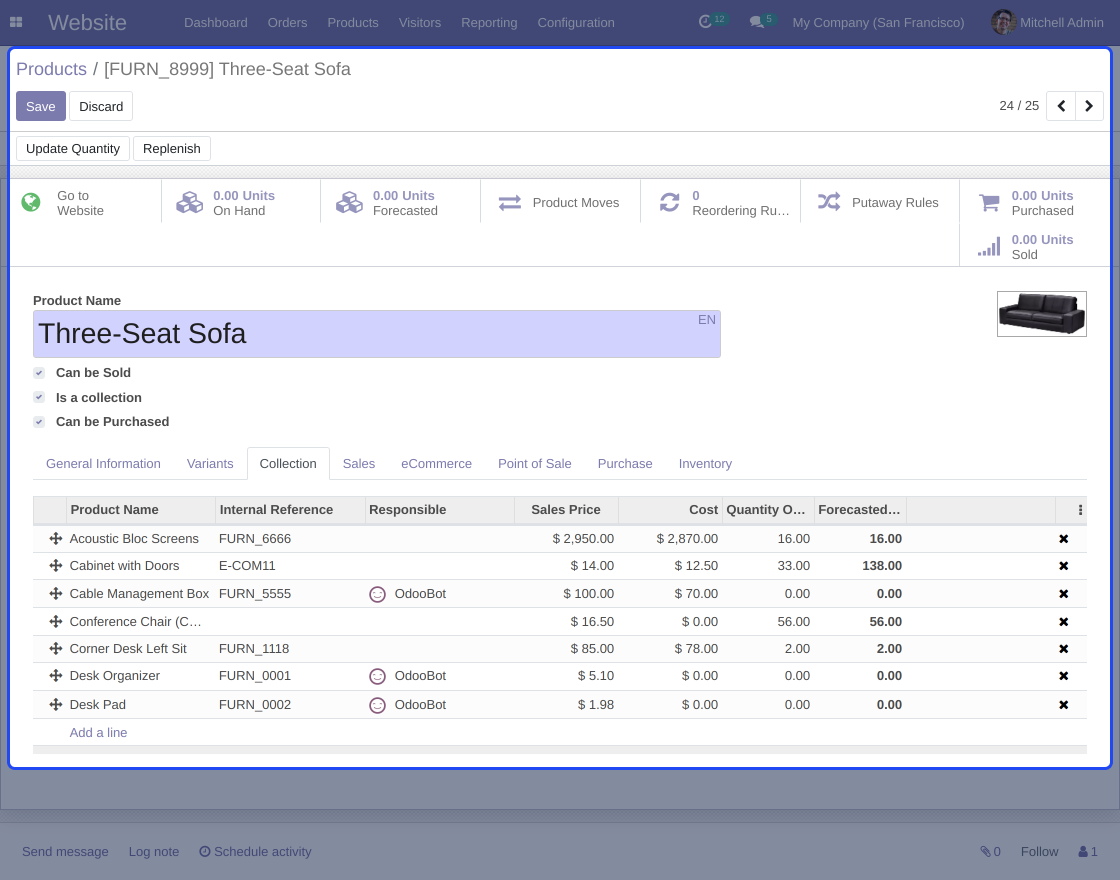The image size is (1120, 880).
Task: Sort by Sales Price column header
Action: click(x=566, y=510)
